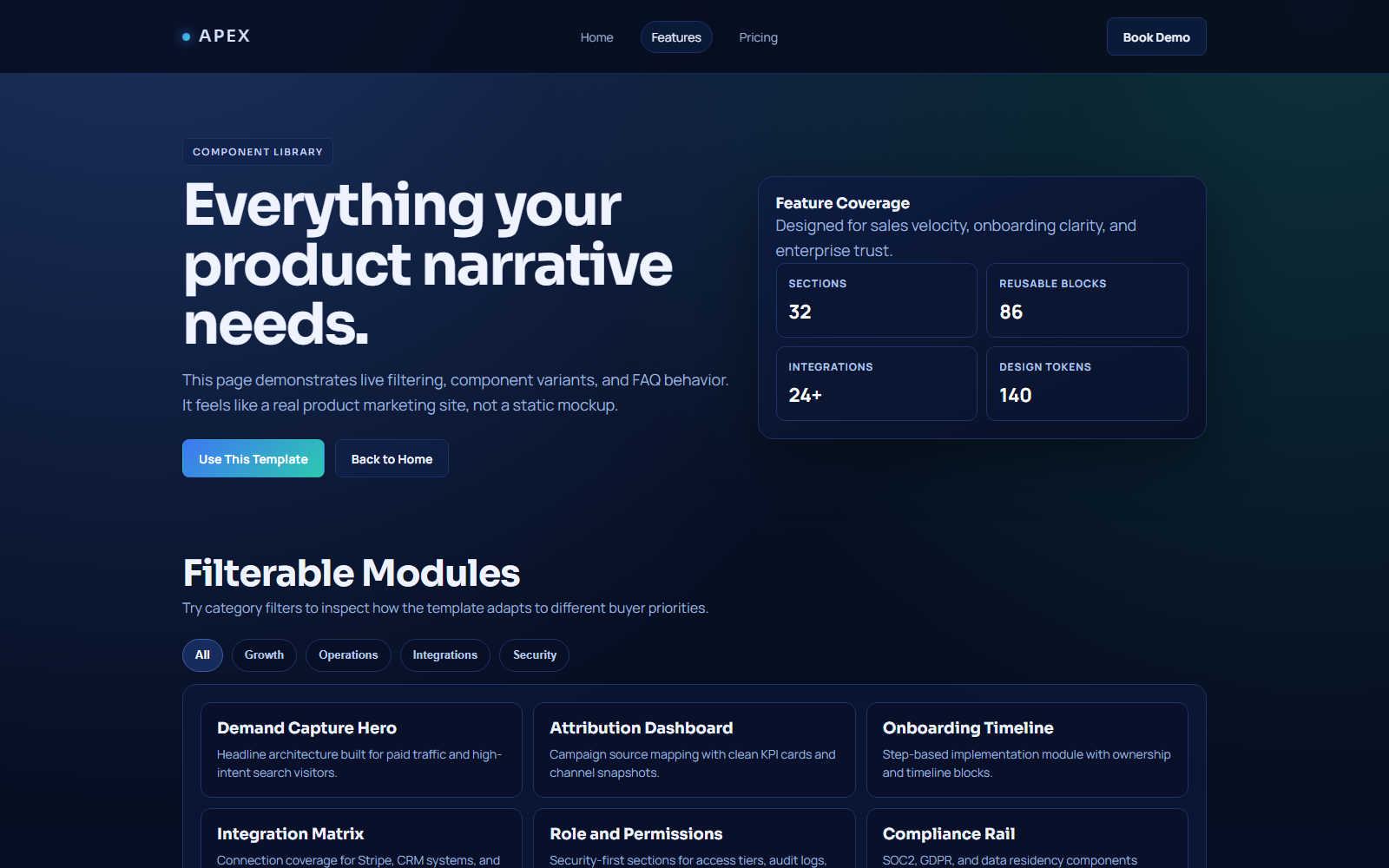Select the Back to Home button
This screenshot has width=1389, height=868.
coord(392,458)
